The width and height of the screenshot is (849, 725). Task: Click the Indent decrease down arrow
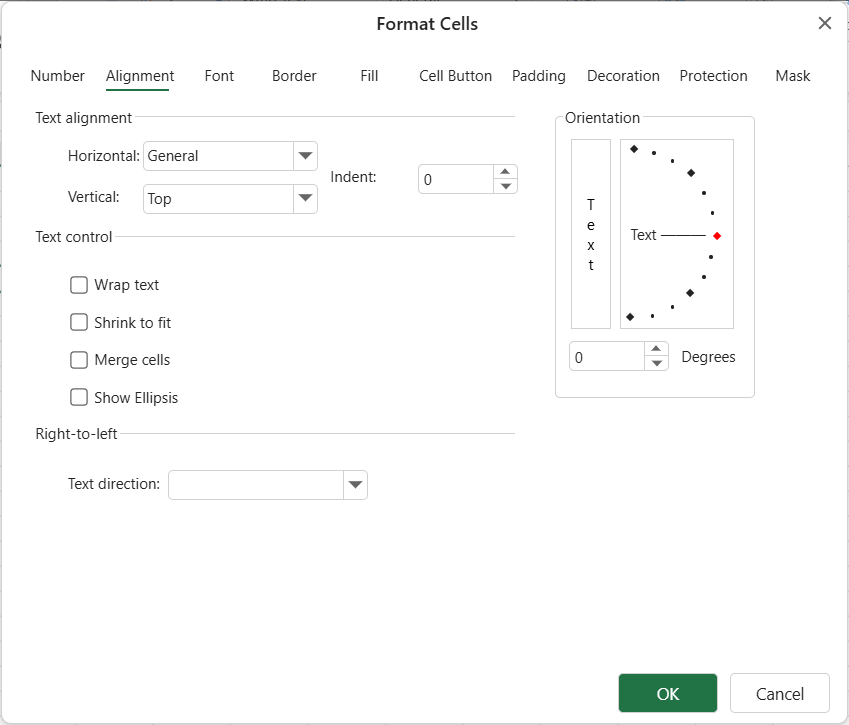coord(506,186)
